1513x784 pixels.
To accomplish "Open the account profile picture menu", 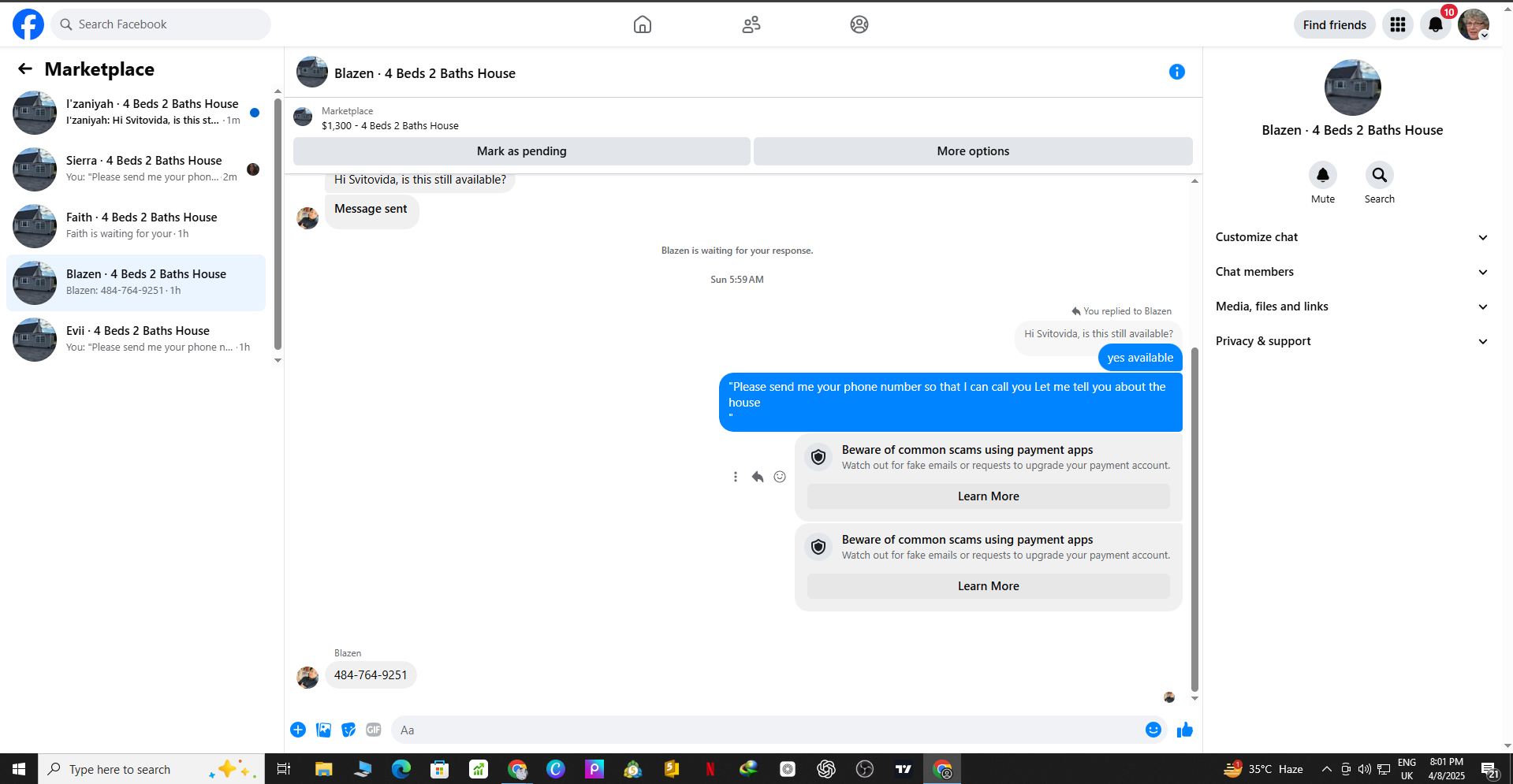I will tap(1474, 24).
